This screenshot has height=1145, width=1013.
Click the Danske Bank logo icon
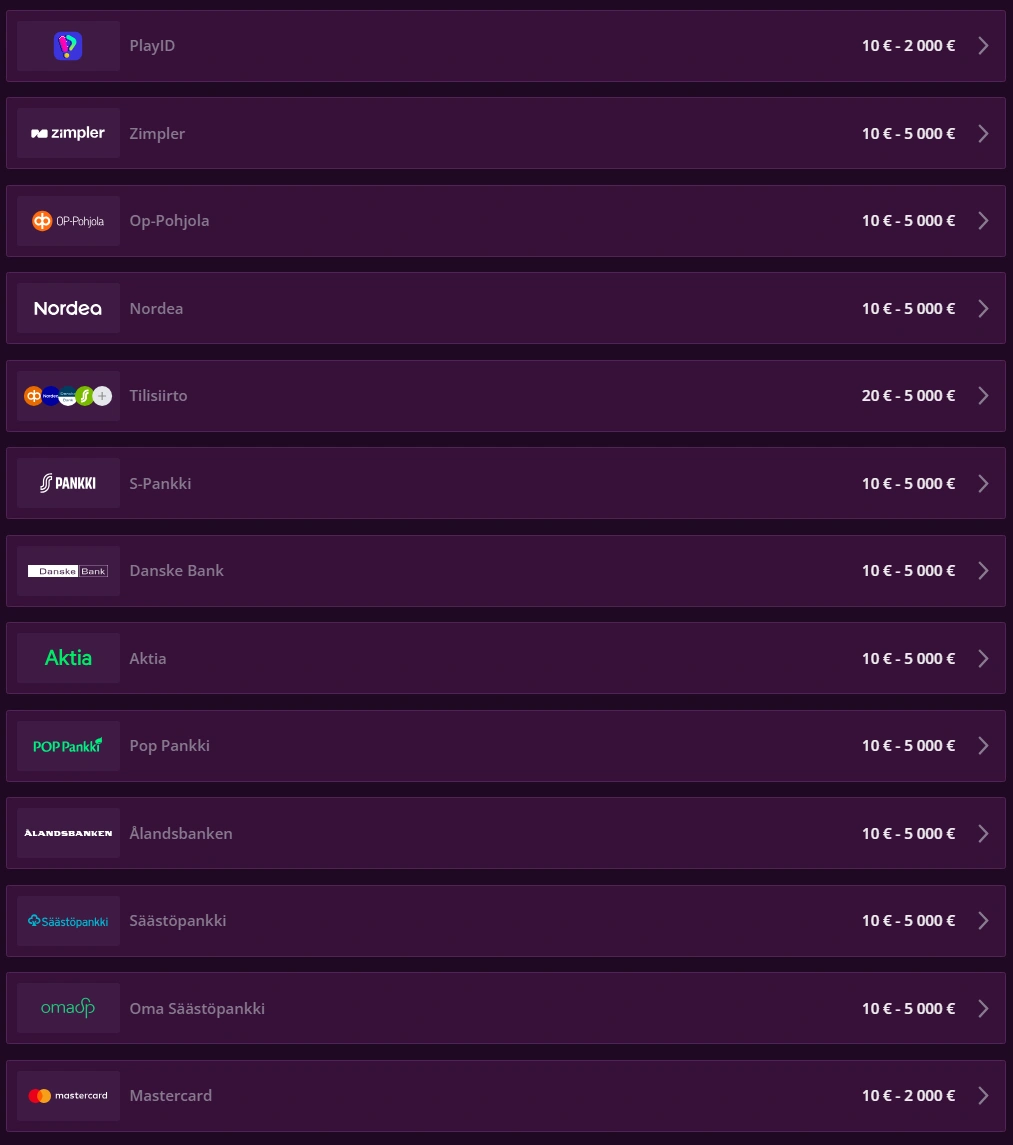68,571
